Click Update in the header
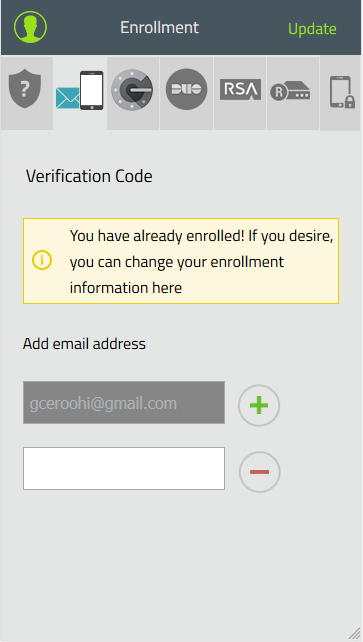The height and width of the screenshot is (642, 363). point(312,29)
